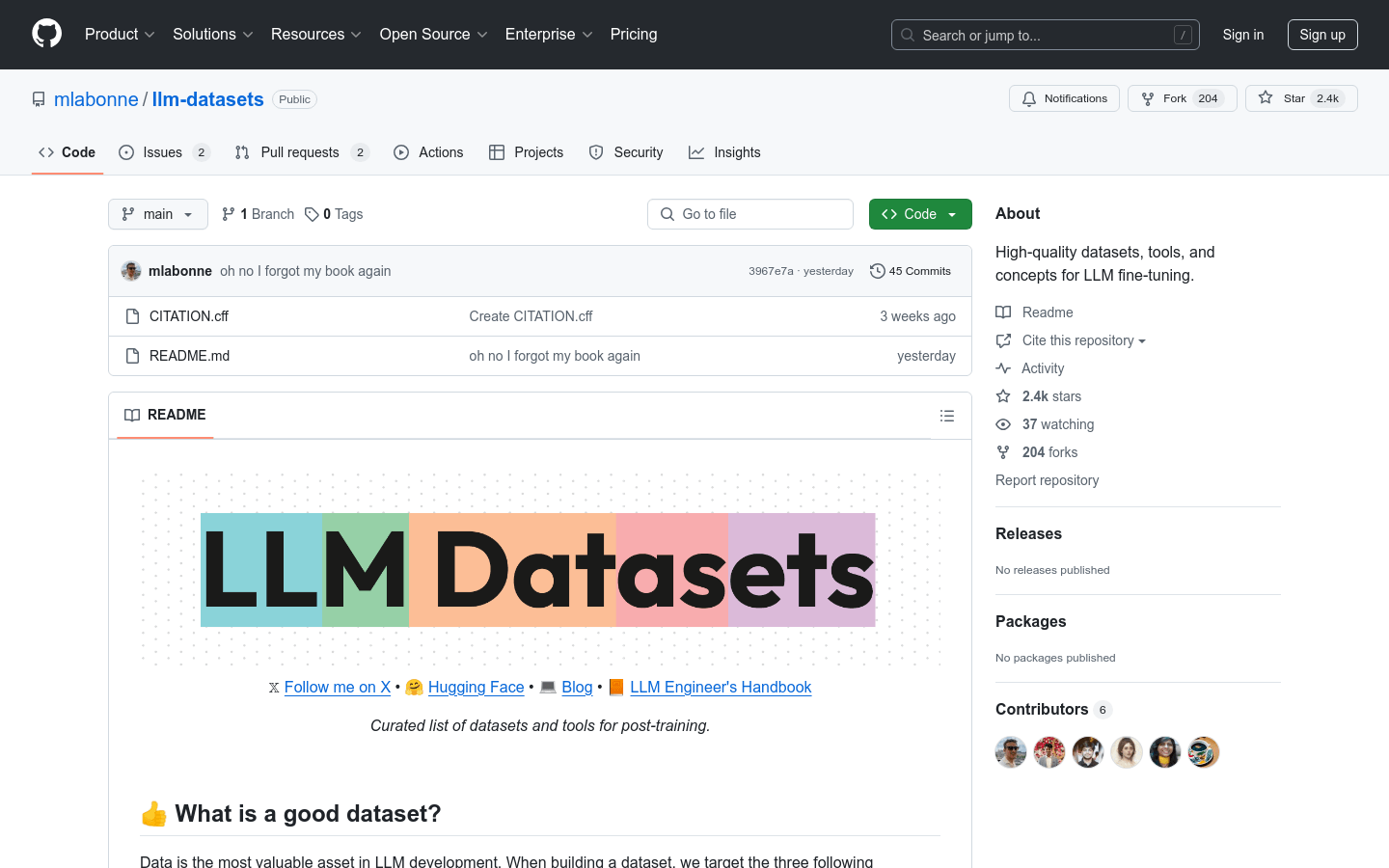Open the mlabonne owner link

pyautogui.click(x=96, y=99)
